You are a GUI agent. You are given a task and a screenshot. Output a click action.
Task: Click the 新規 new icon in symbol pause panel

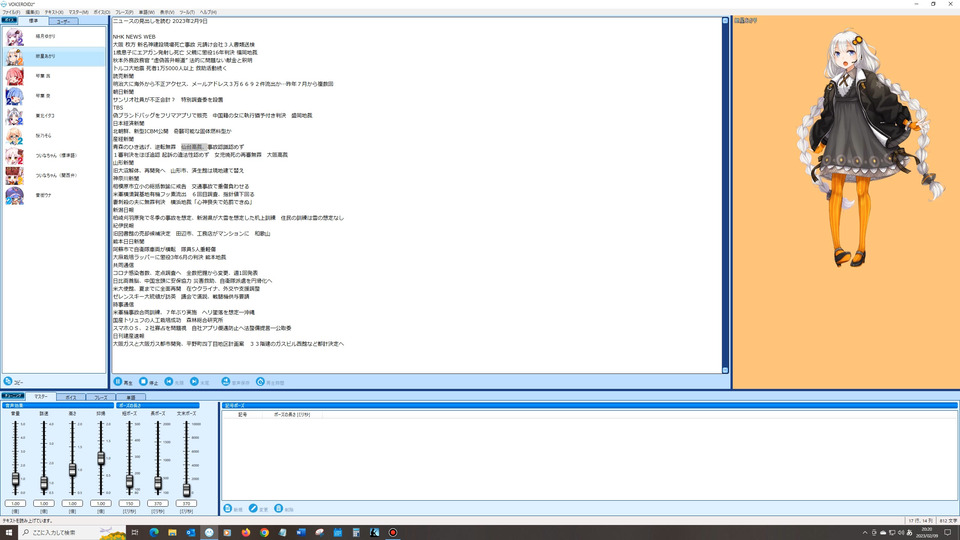point(228,509)
